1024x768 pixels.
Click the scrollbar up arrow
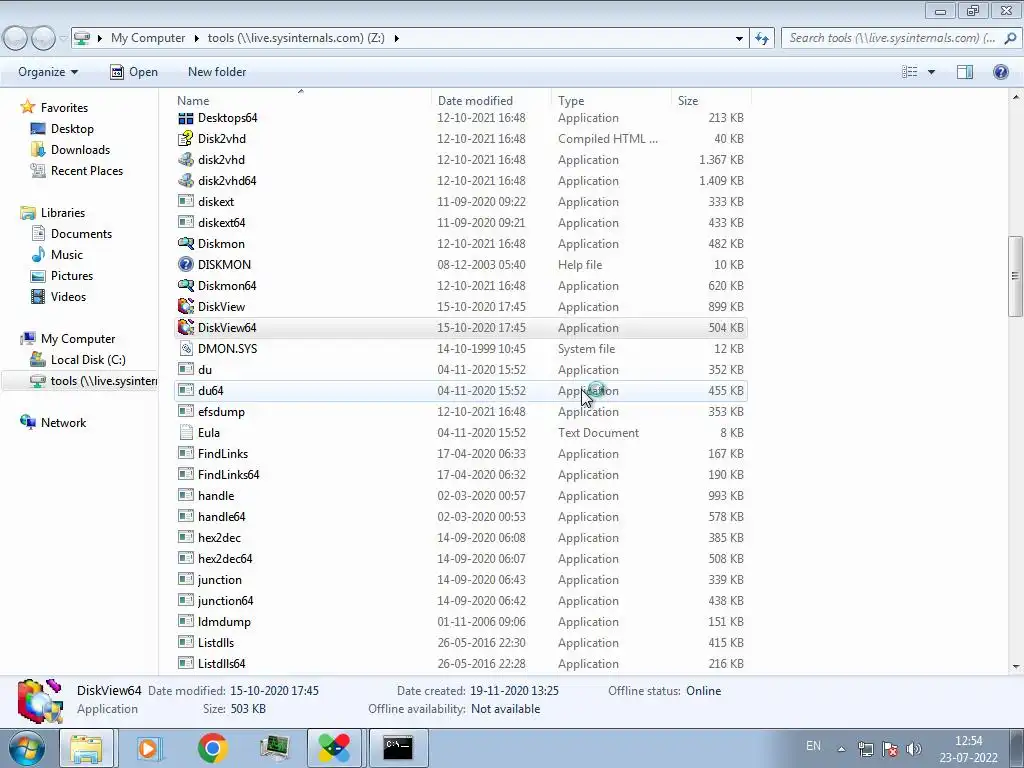(1015, 97)
